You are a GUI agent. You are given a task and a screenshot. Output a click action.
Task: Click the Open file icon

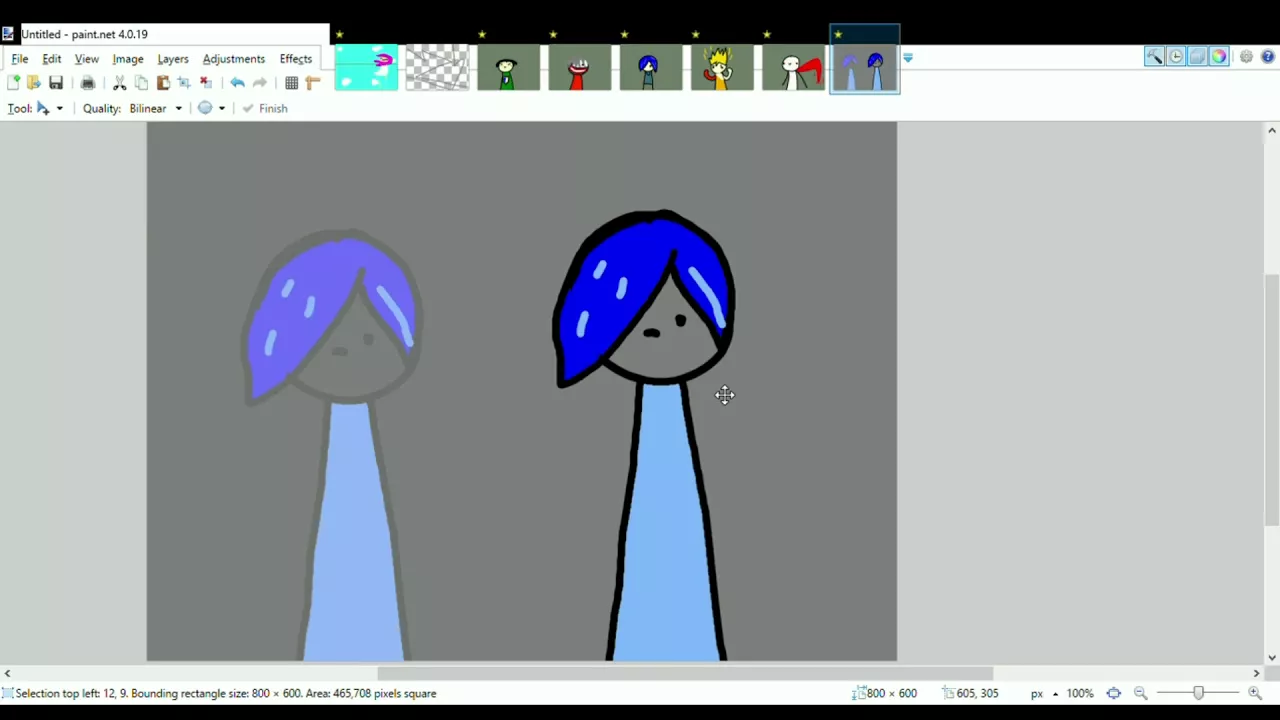tap(34, 83)
